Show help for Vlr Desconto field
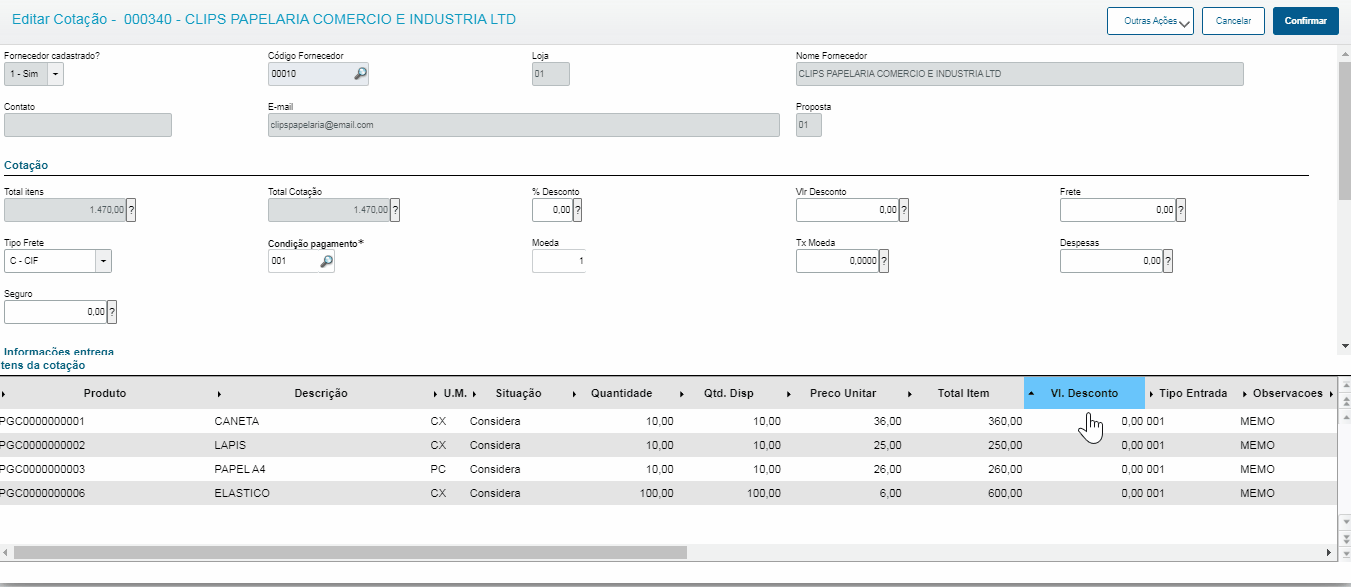 [904, 210]
